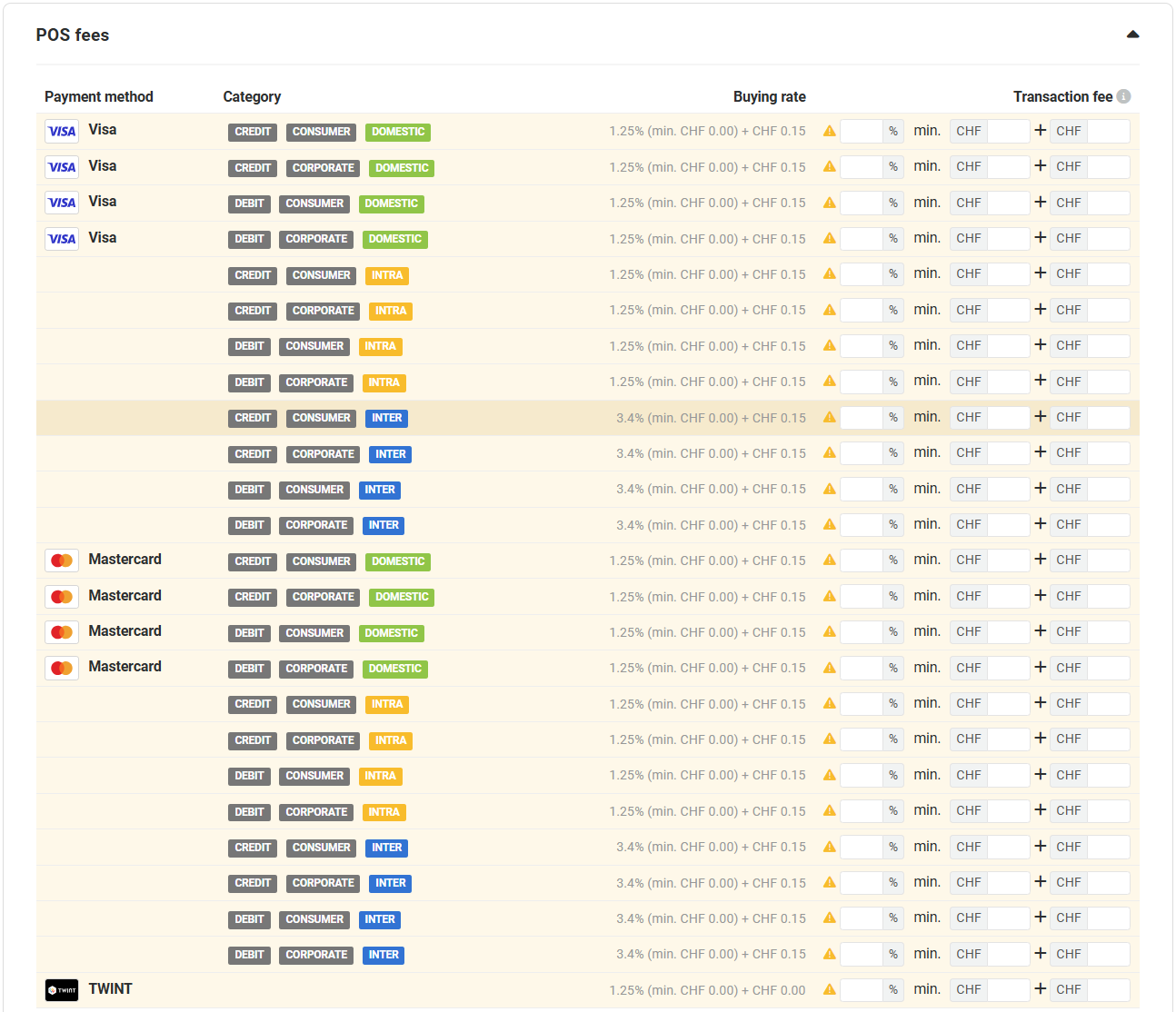Focus min CHF field in Mastercard Credit Corporate Inter row
Viewport: 1176px width, 1012px height.
coord(1008,882)
